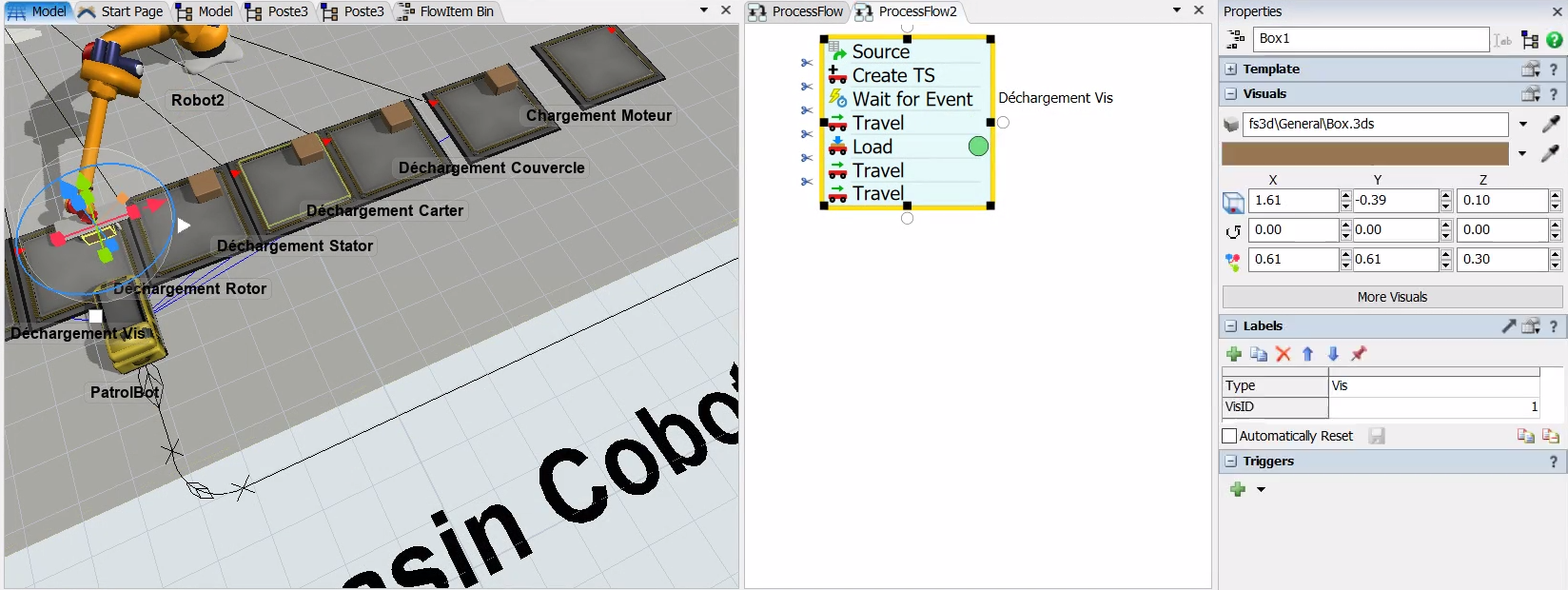Click the More Visuals button
Screen dimensions: 1568x590
[x=1392, y=297]
